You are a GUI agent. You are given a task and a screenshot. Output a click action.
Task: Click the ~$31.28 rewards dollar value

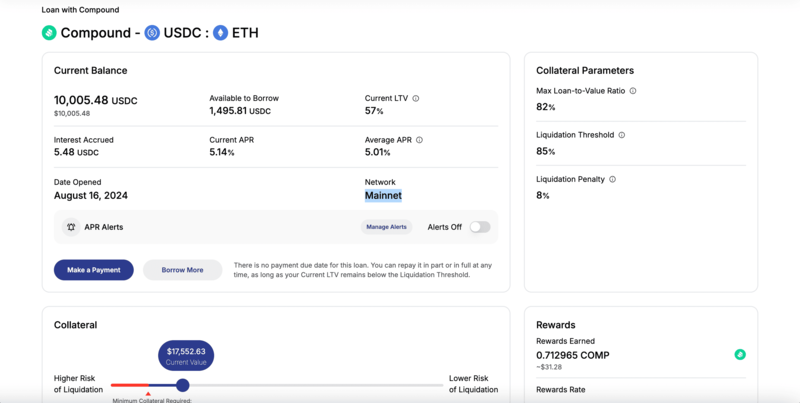point(549,367)
